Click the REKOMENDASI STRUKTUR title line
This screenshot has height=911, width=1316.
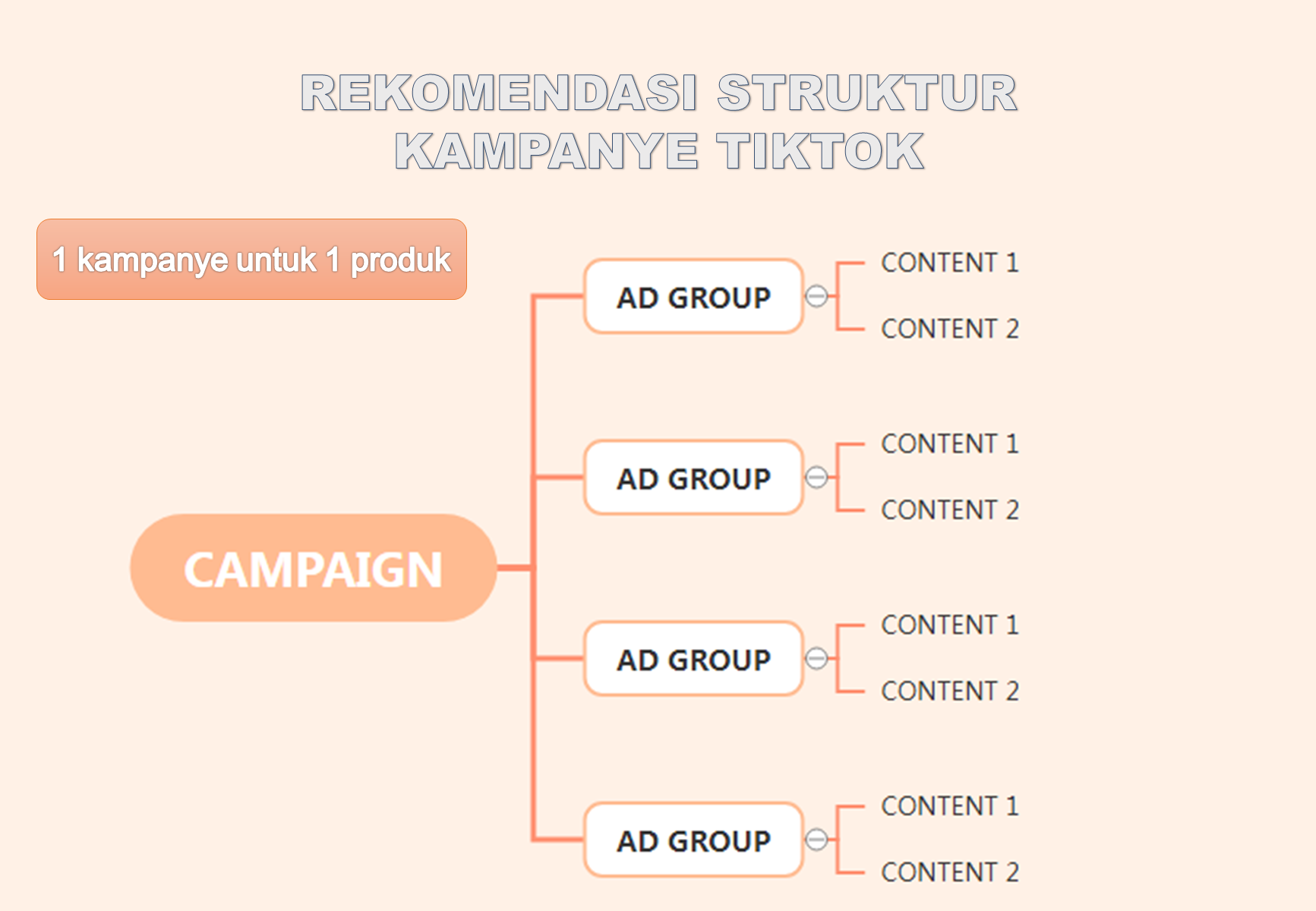[659, 93]
